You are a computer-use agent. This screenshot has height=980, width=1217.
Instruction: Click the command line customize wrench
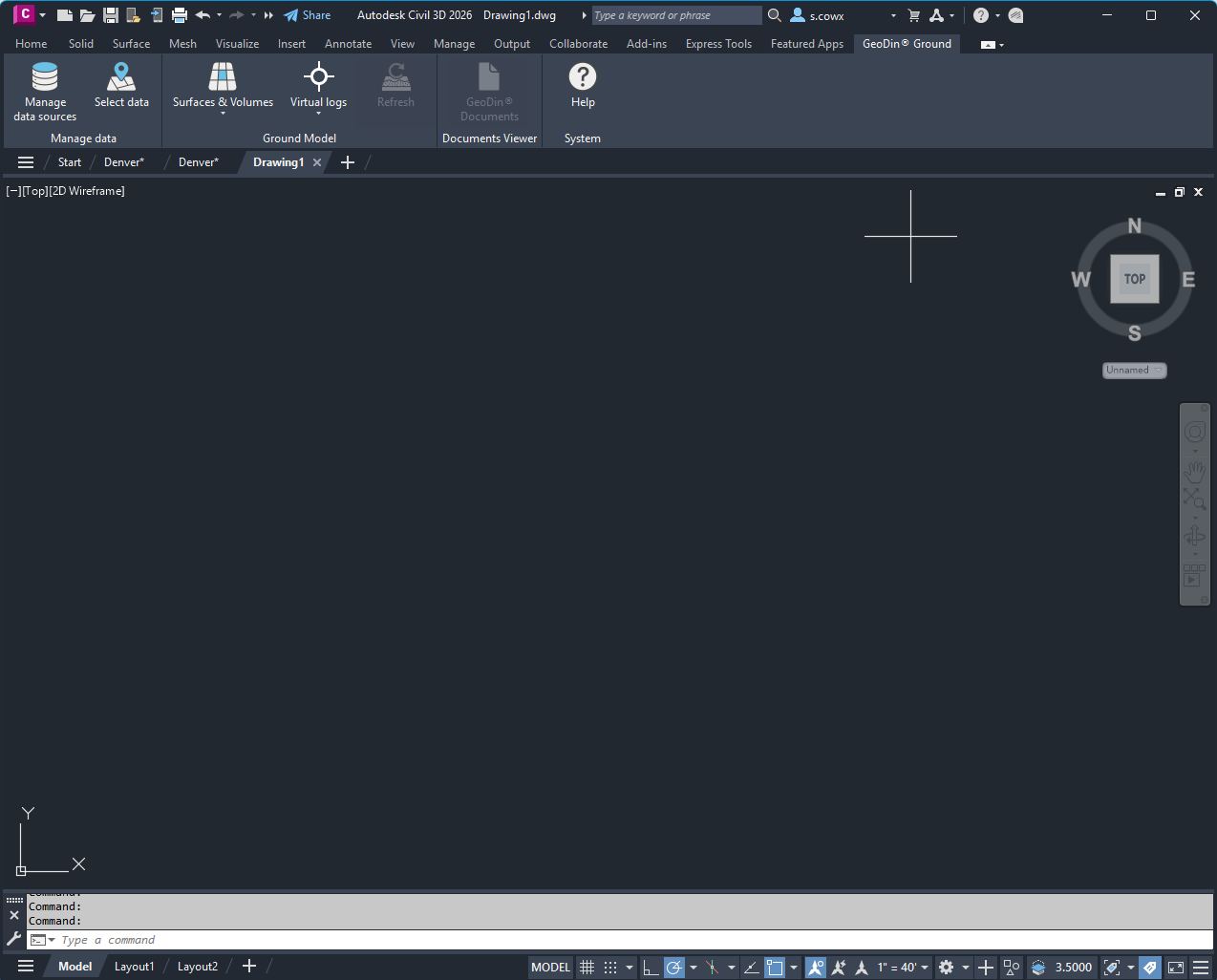click(x=13, y=939)
